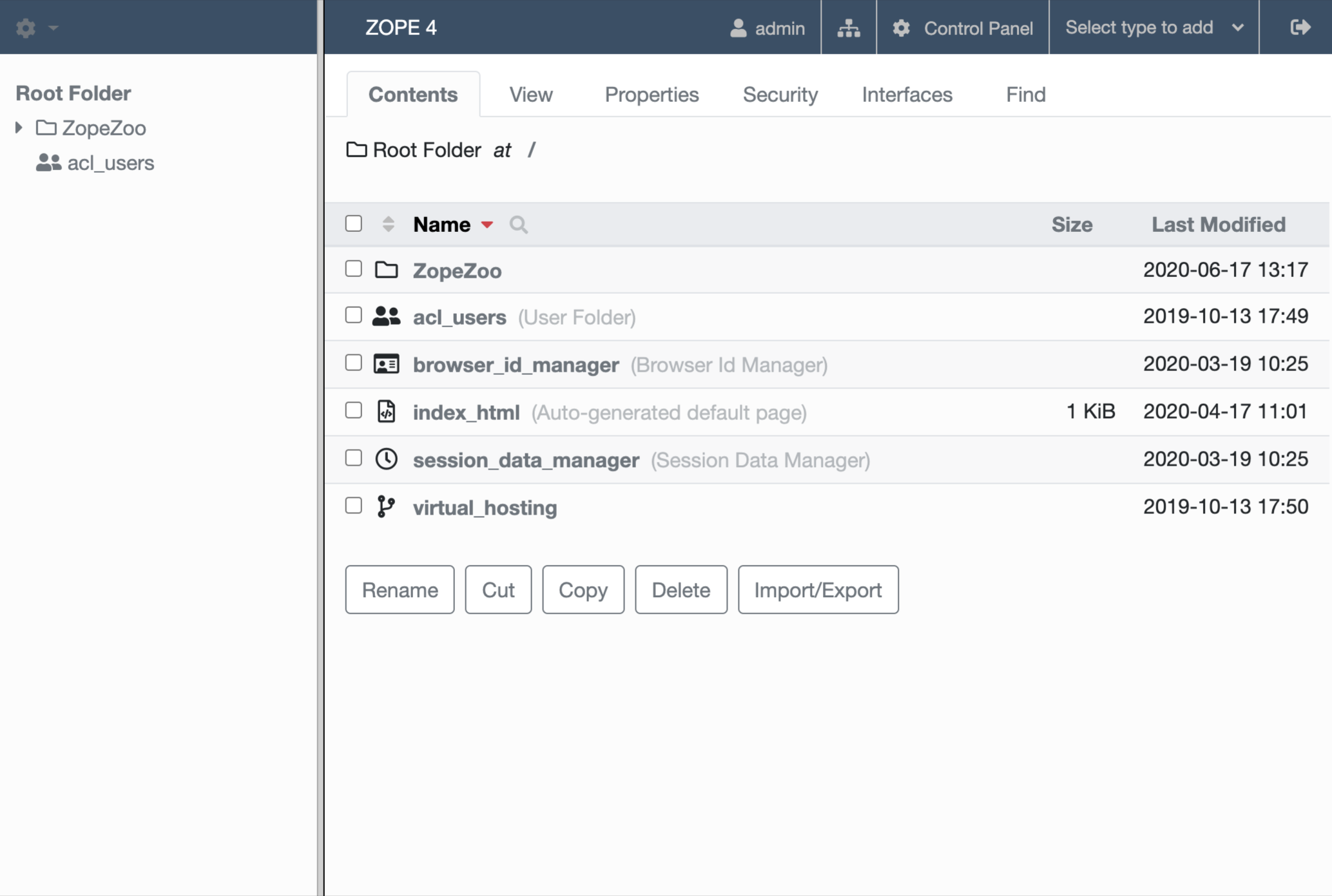Select acl_users in the sidebar tree
1332x896 pixels.
coord(111,162)
